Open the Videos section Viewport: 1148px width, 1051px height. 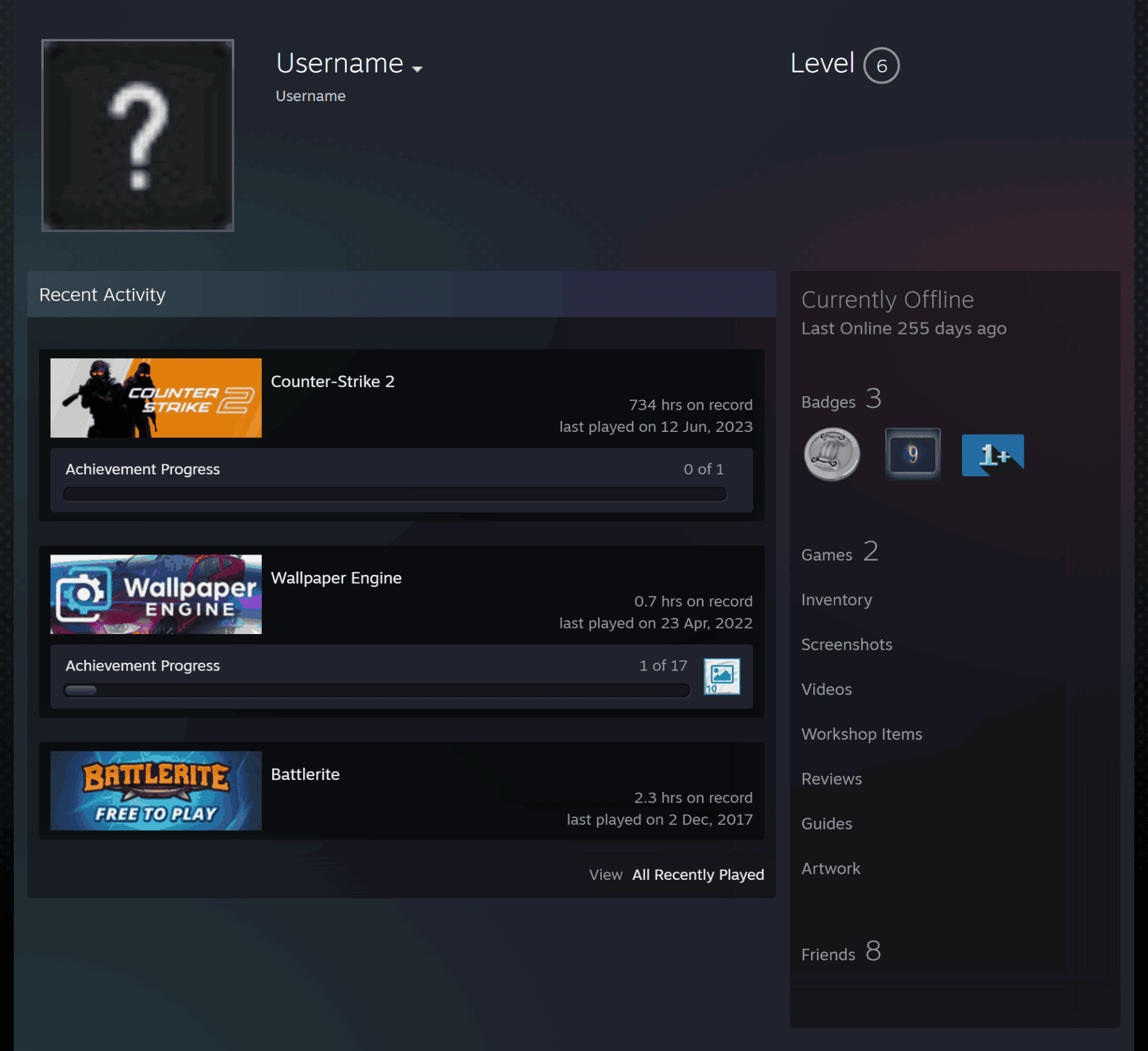coord(826,689)
